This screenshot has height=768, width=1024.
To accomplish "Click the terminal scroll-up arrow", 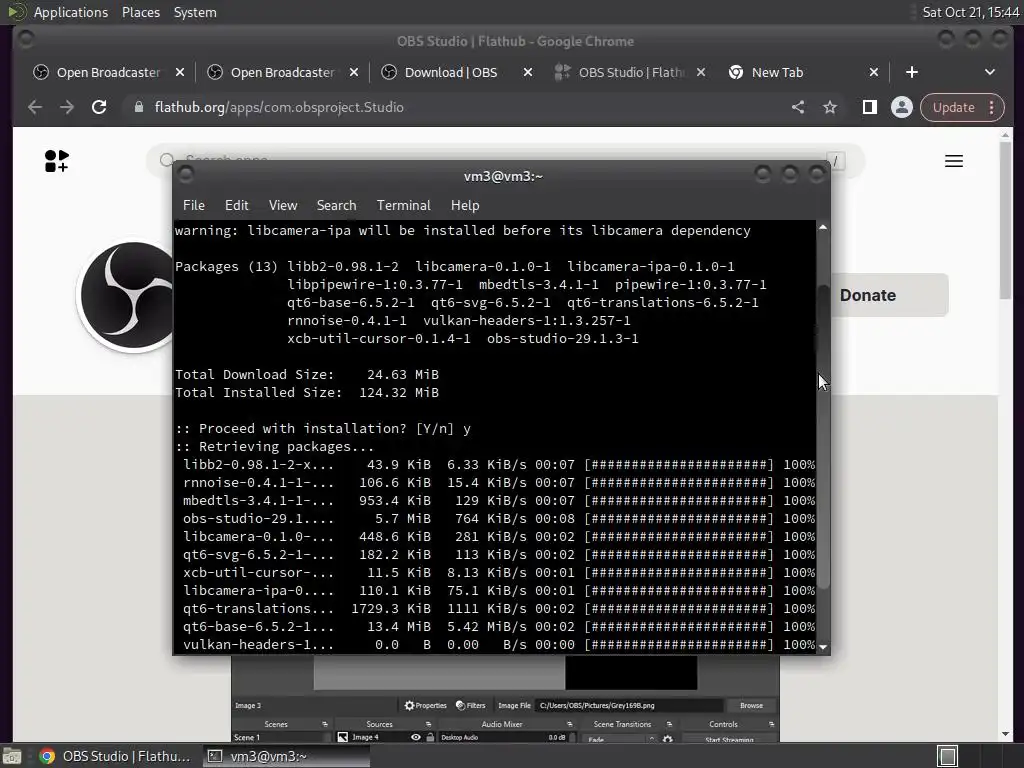I will coord(823,227).
